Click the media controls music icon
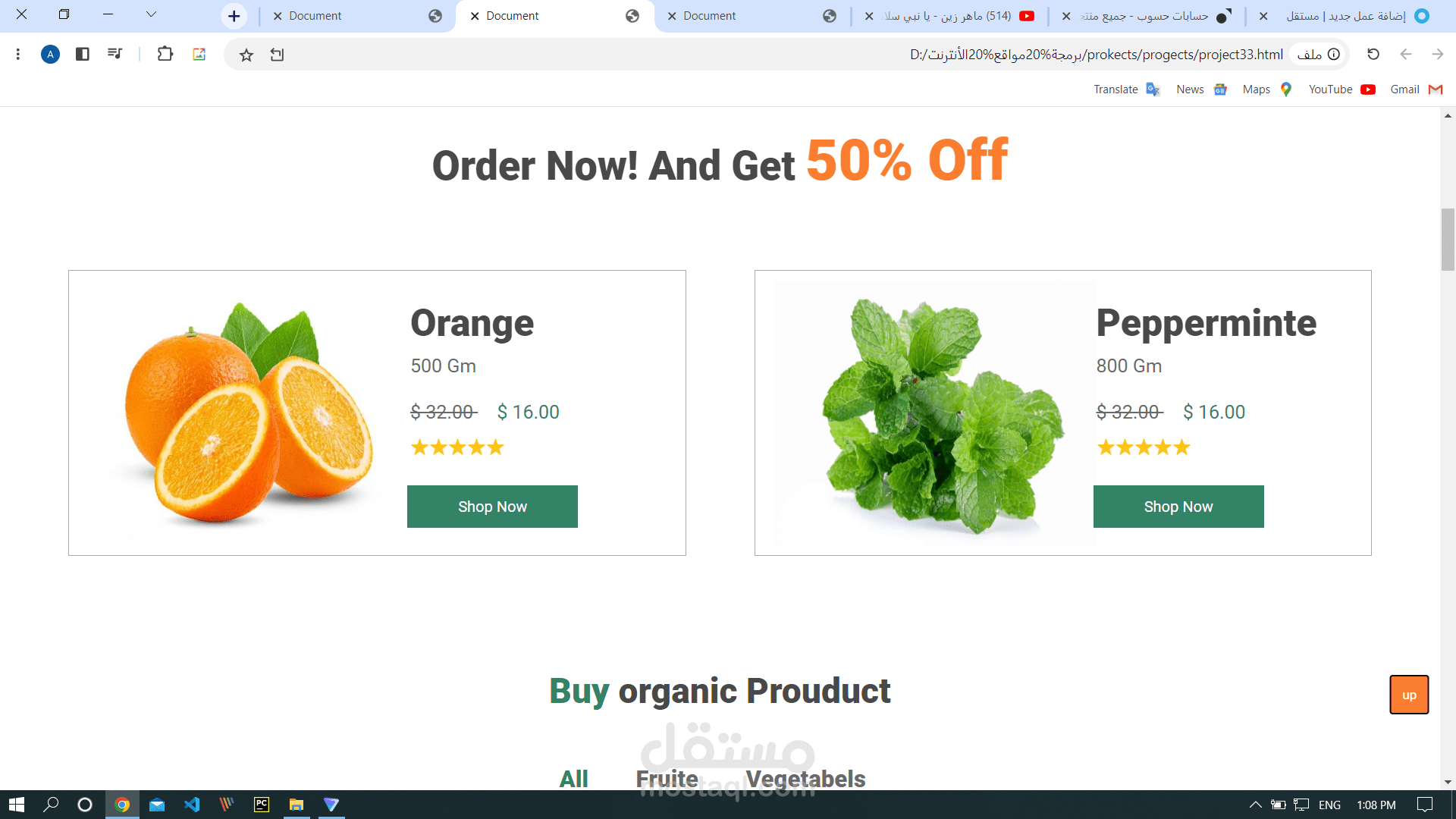The image size is (1456, 819). pyautogui.click(x=115, y=54)
